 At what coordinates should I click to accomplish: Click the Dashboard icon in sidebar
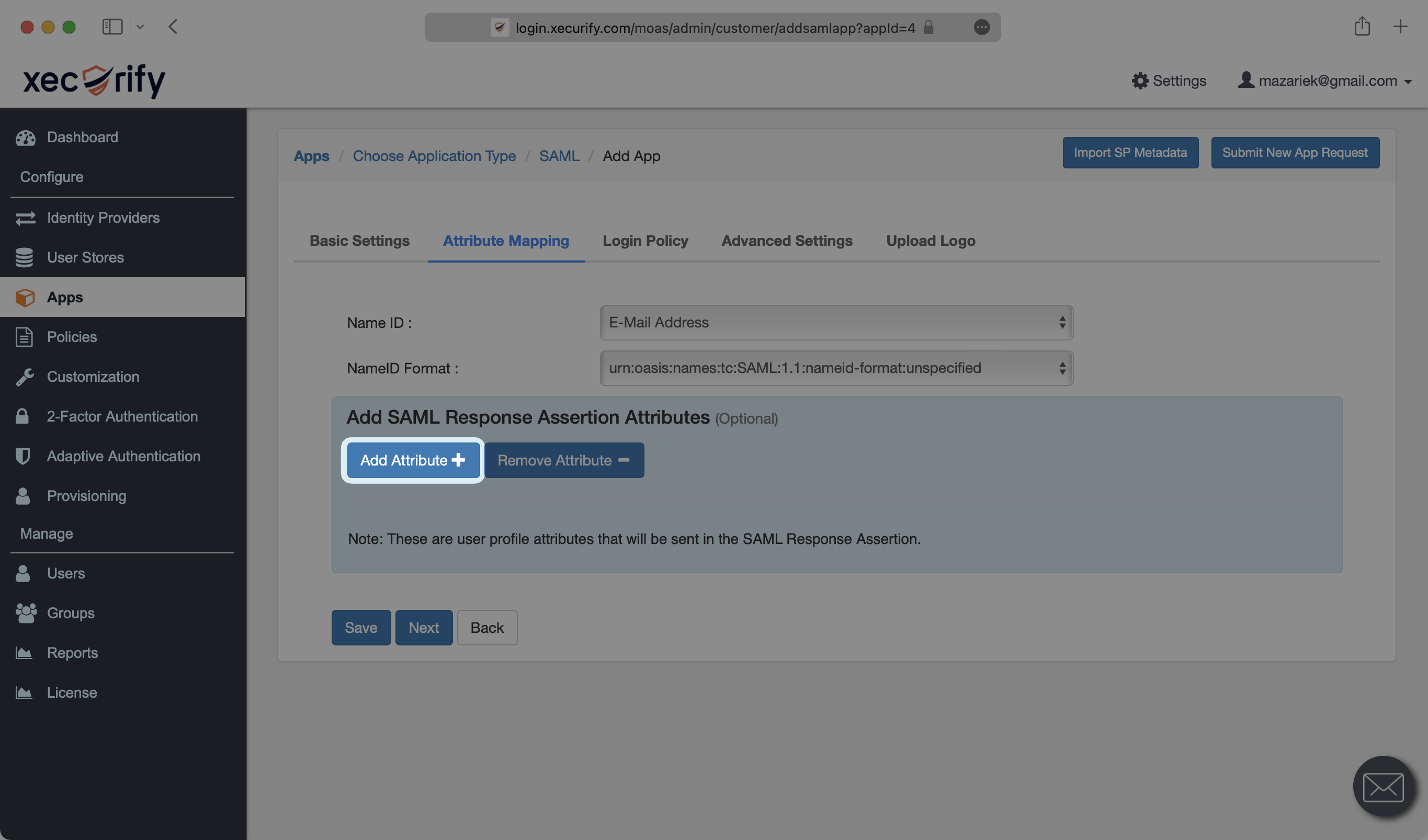point(25,137)
